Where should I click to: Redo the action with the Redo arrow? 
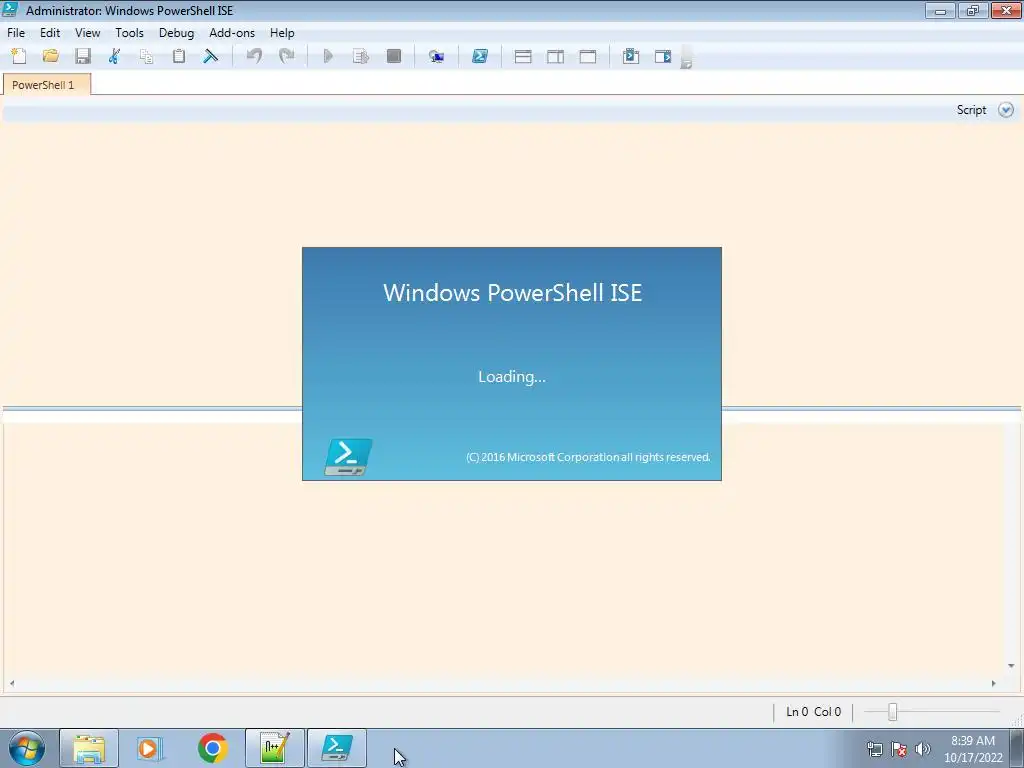(287, 56)
